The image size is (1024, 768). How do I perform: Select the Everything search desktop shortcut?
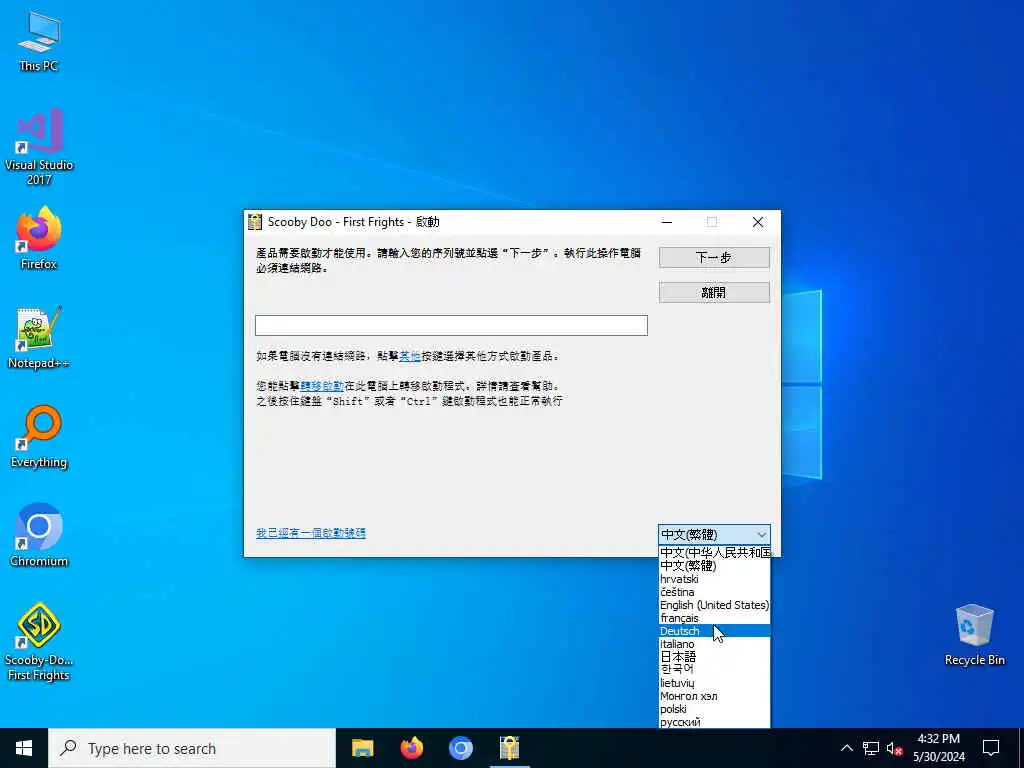point(39,436)
